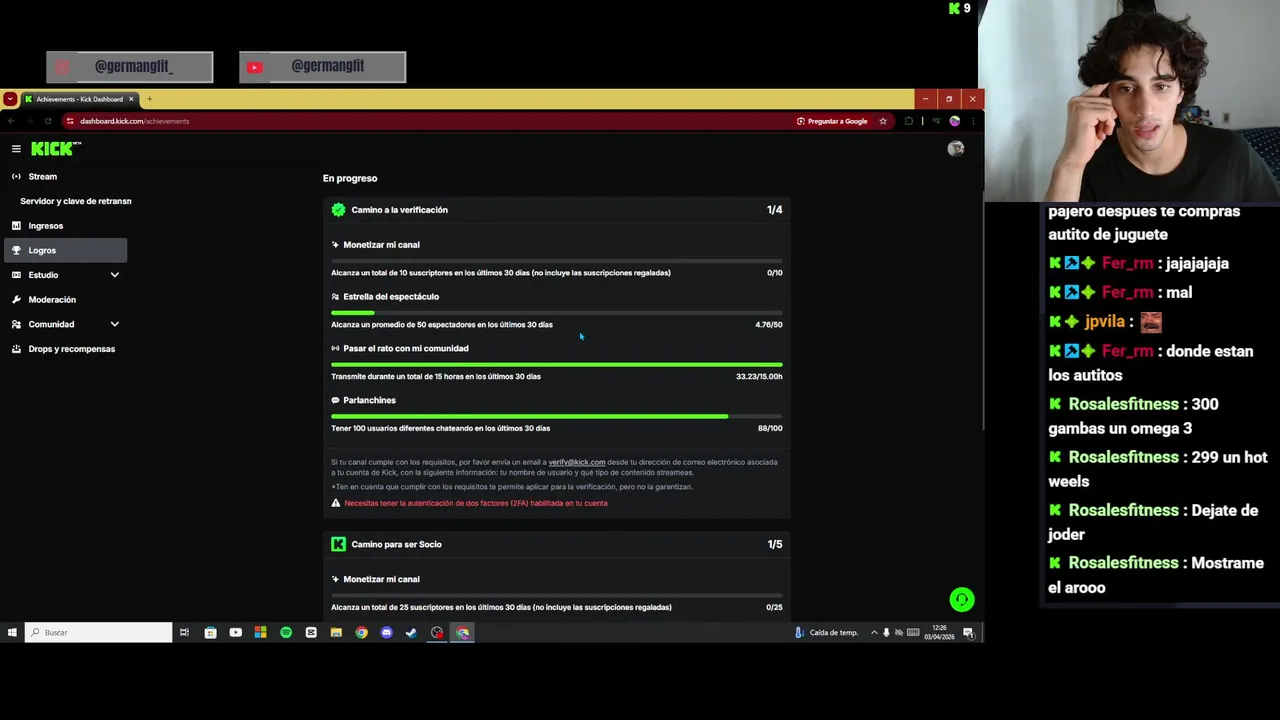Click the Estrella del espectáculo progress bar
This screenshot has width=1280, height=720.
(557, 313)
